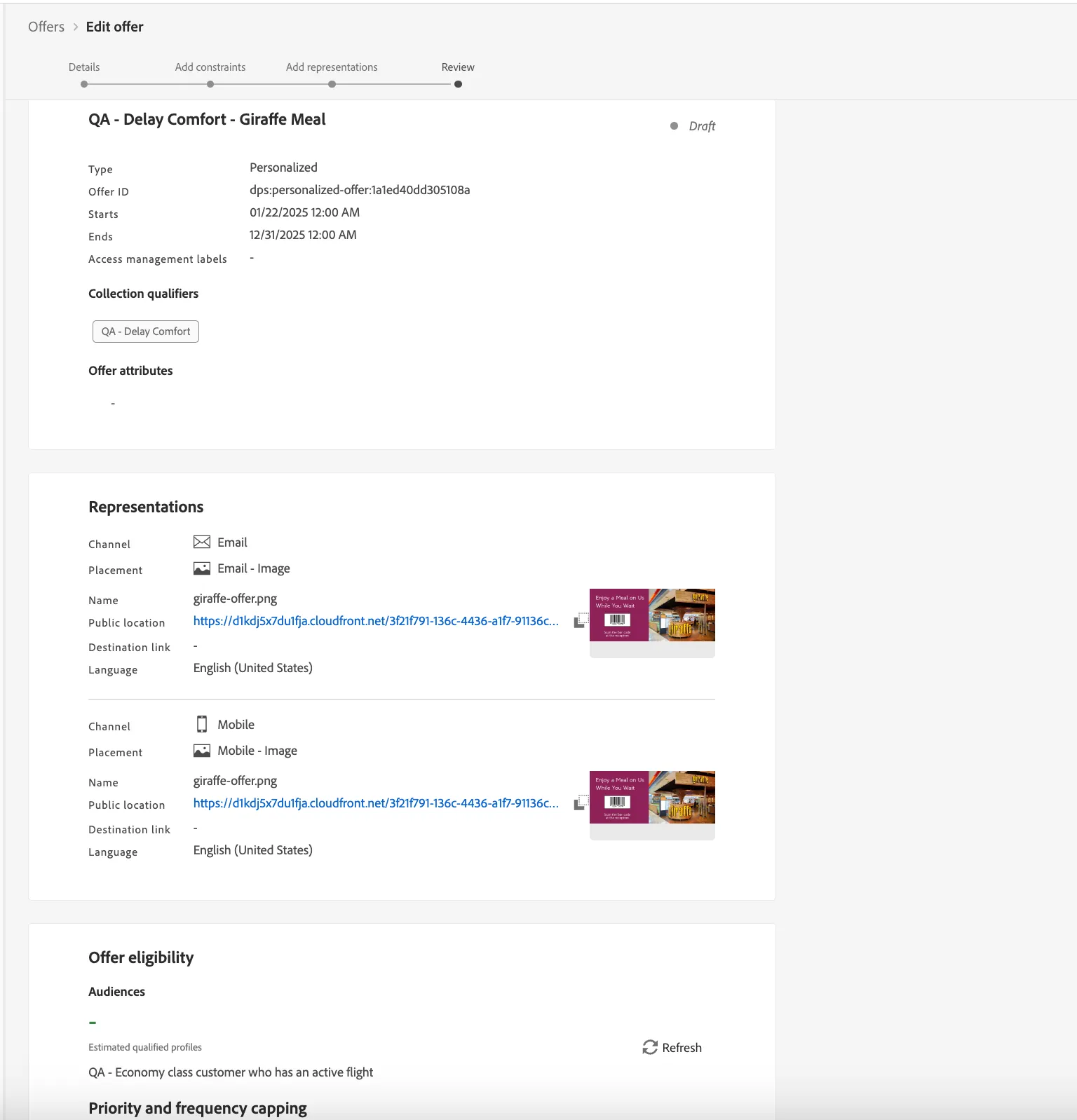The height and width of the screenshot is (1120, 1077).
Task: Refresh estimated qualified profiles
Action: [672, 1047]
